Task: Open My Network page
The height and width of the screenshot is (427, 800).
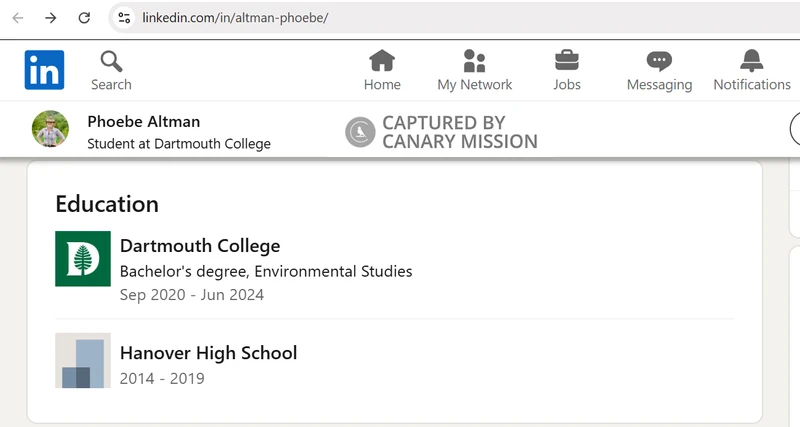Action: tap(474, 62)
